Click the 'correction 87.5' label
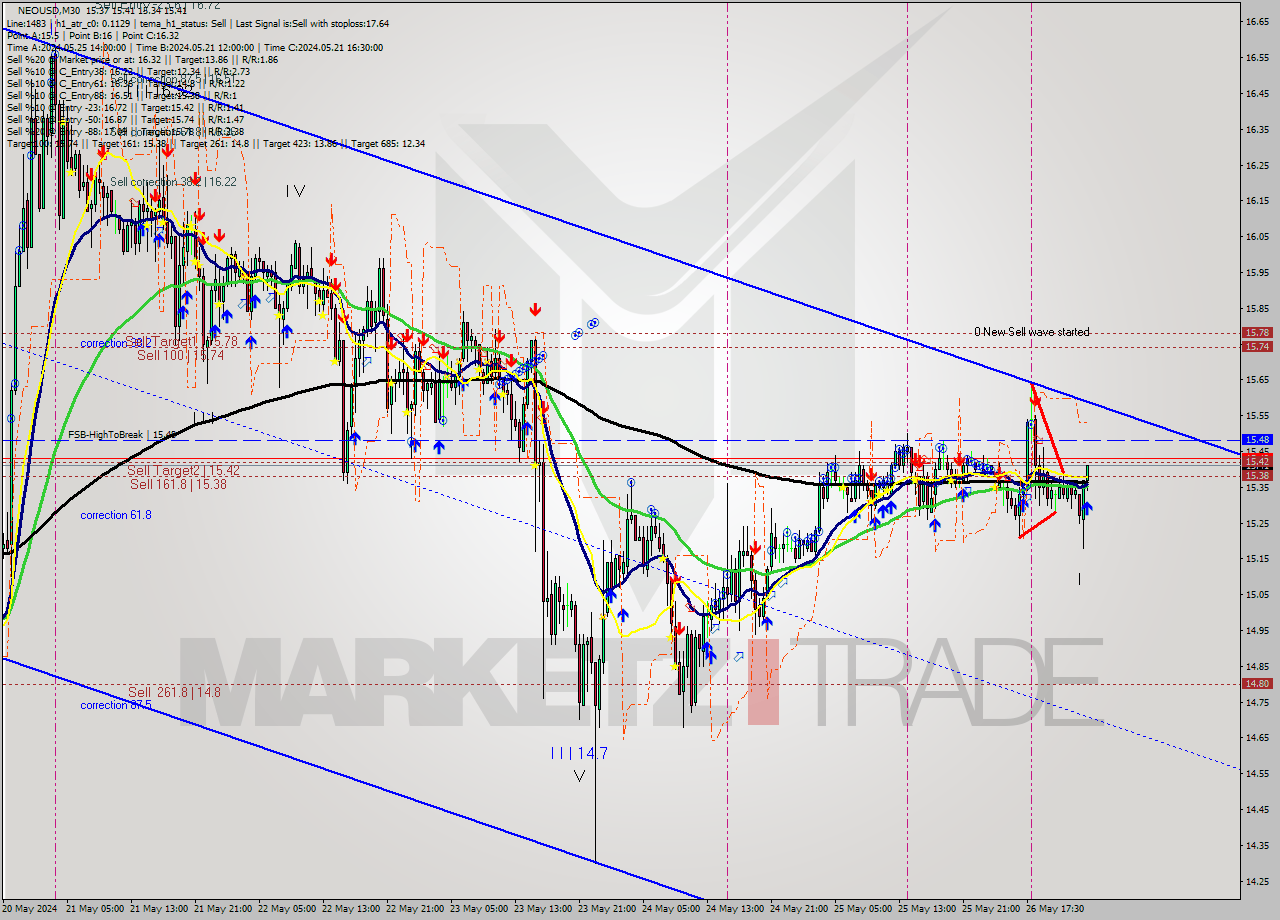This screenshot has height=920, width=1280. click(x=116, y=705)
